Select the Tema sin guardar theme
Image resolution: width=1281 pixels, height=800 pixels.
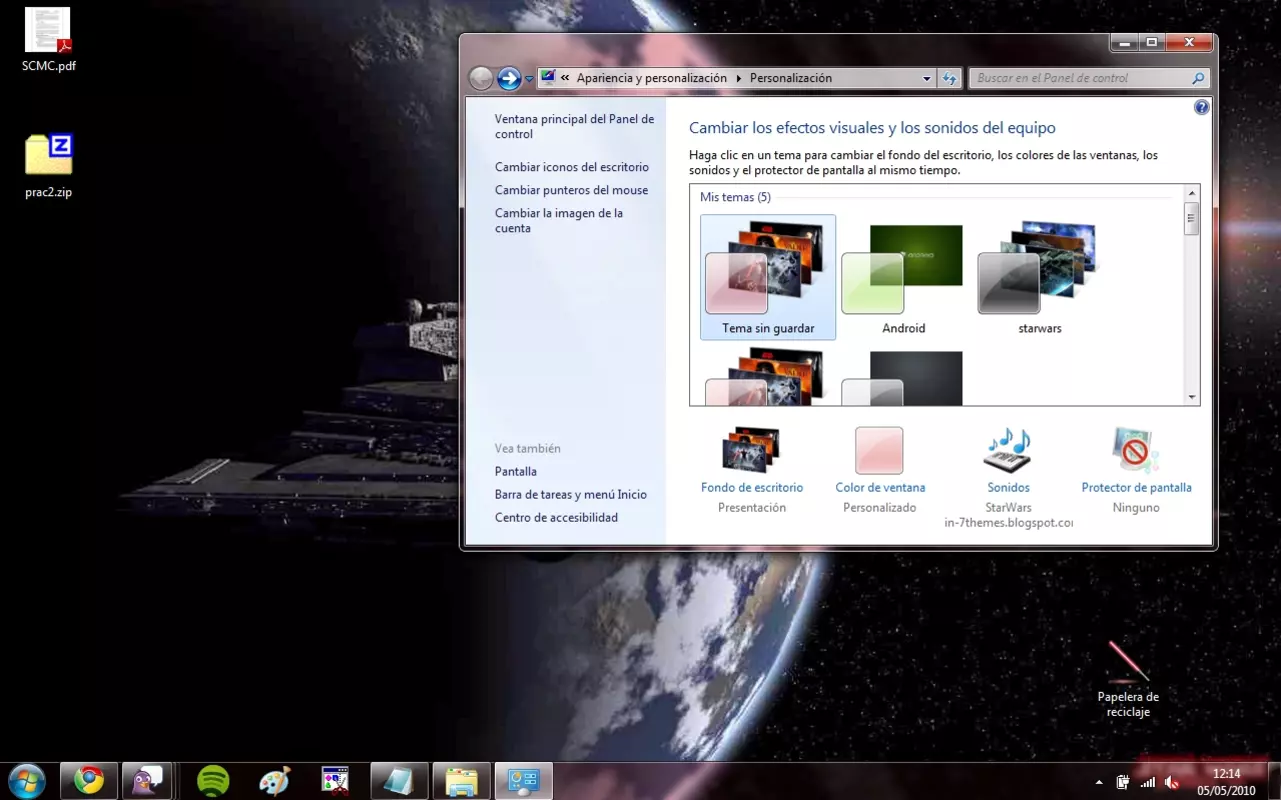pos(768,277)
